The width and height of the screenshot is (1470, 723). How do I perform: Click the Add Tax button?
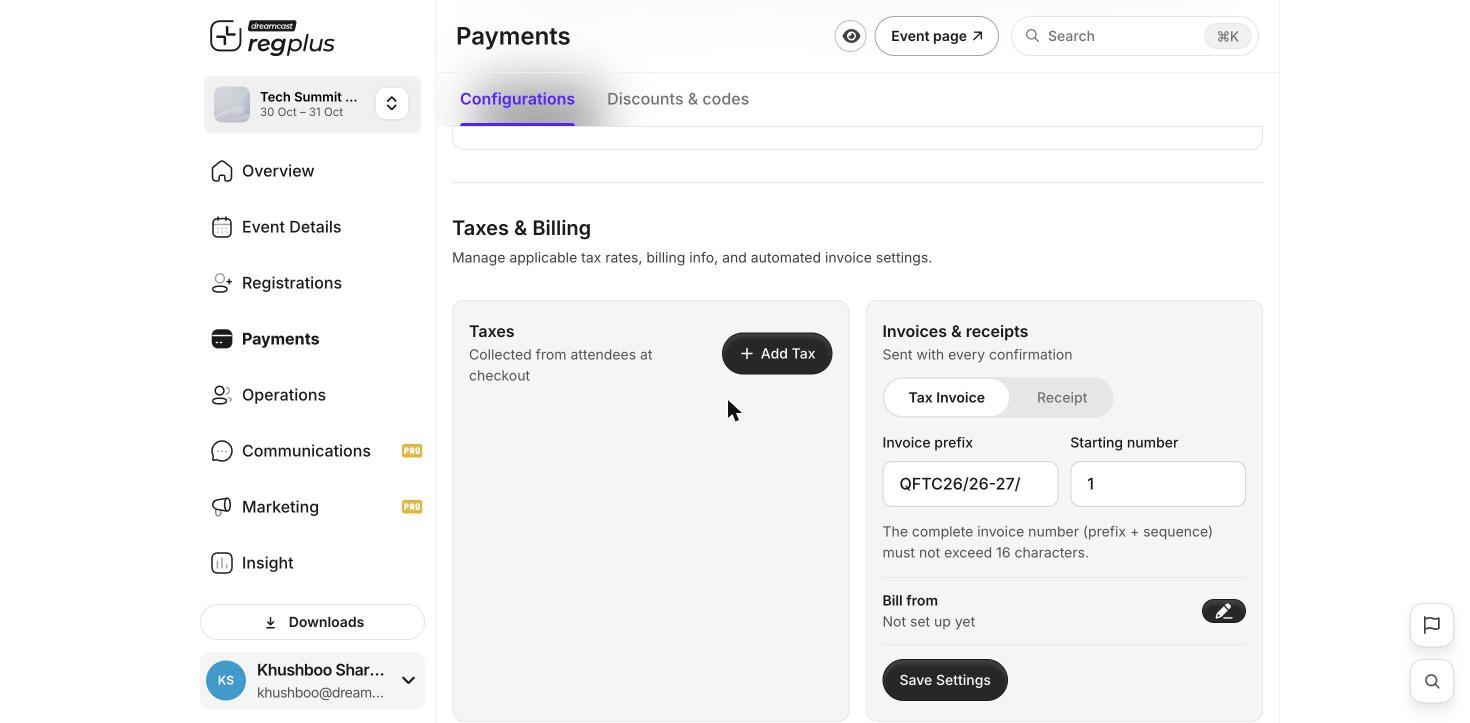pos(777,354)
